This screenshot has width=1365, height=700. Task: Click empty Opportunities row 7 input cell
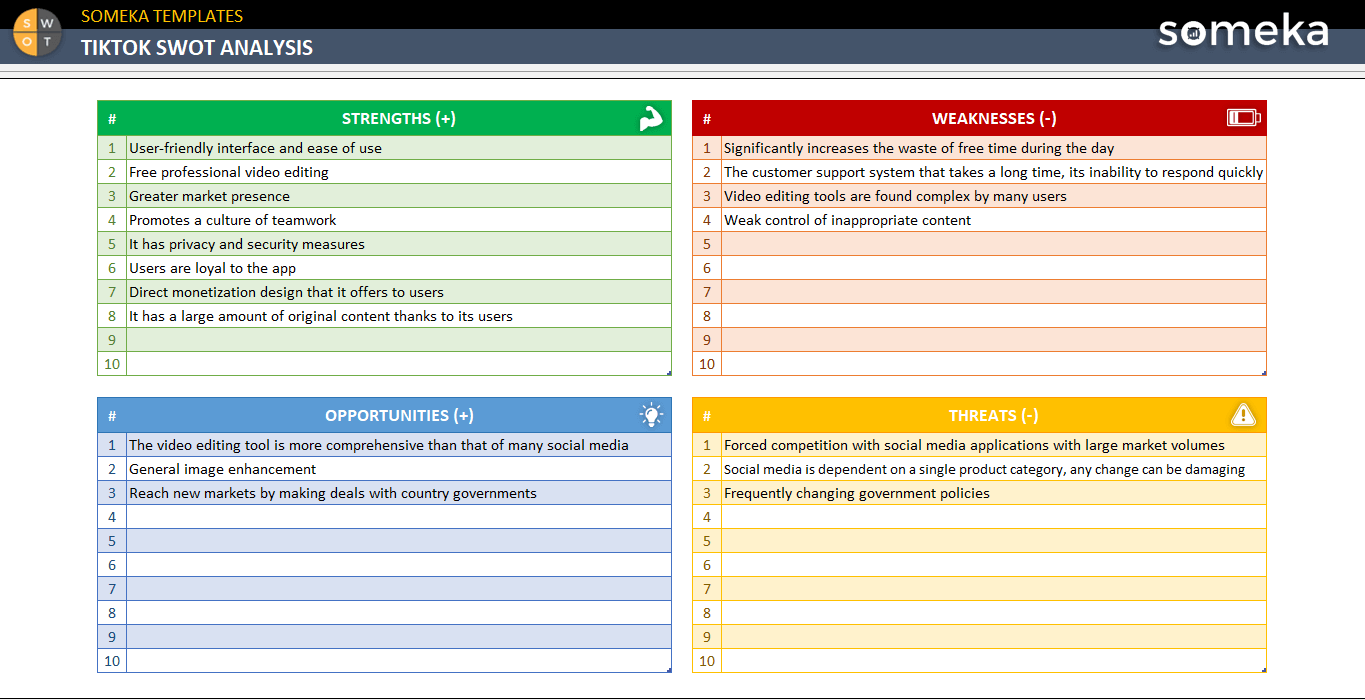399,589
